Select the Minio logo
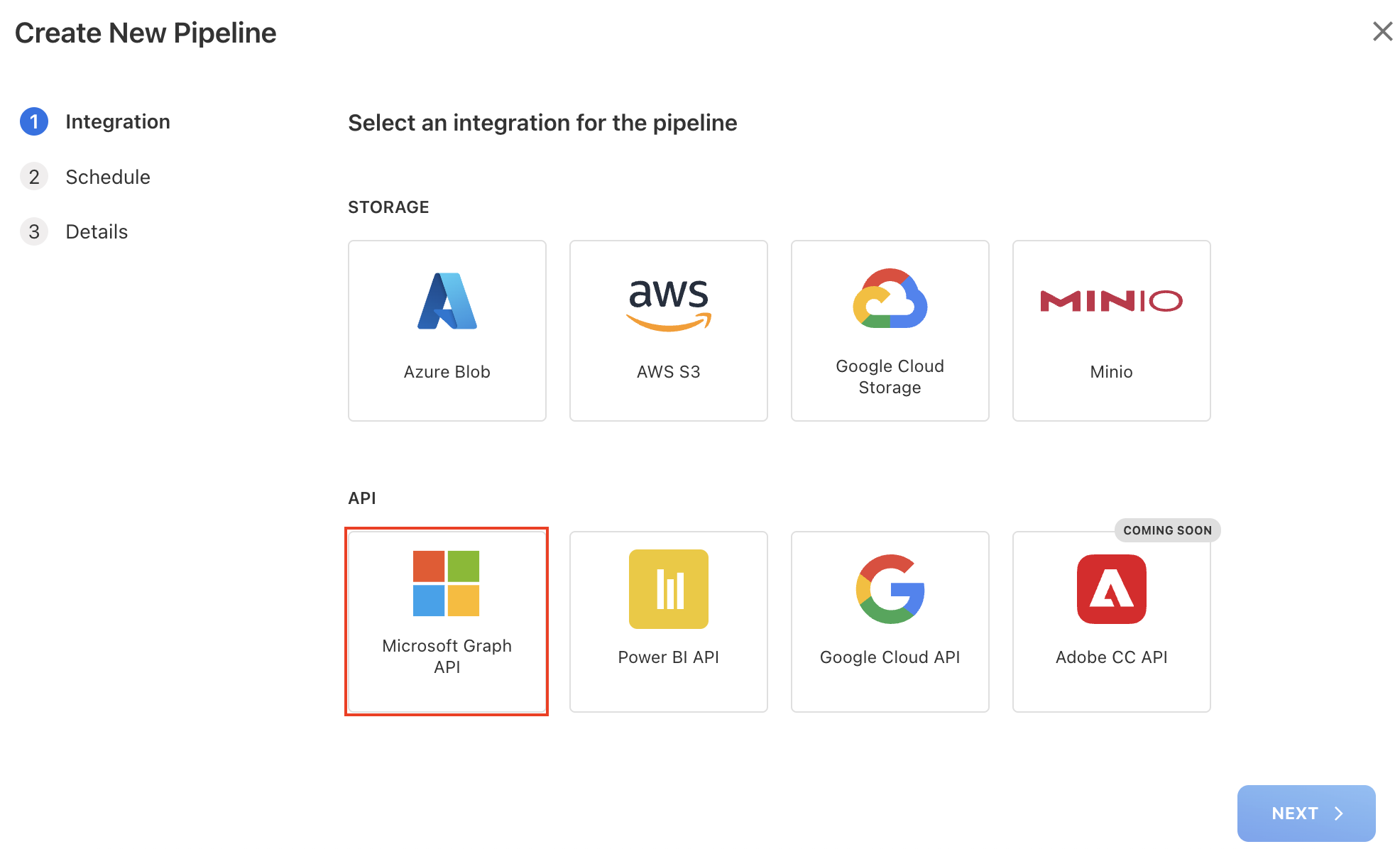Image resolution: width=1400 pixels, height=849 pixels. (x=1111, y=301)
